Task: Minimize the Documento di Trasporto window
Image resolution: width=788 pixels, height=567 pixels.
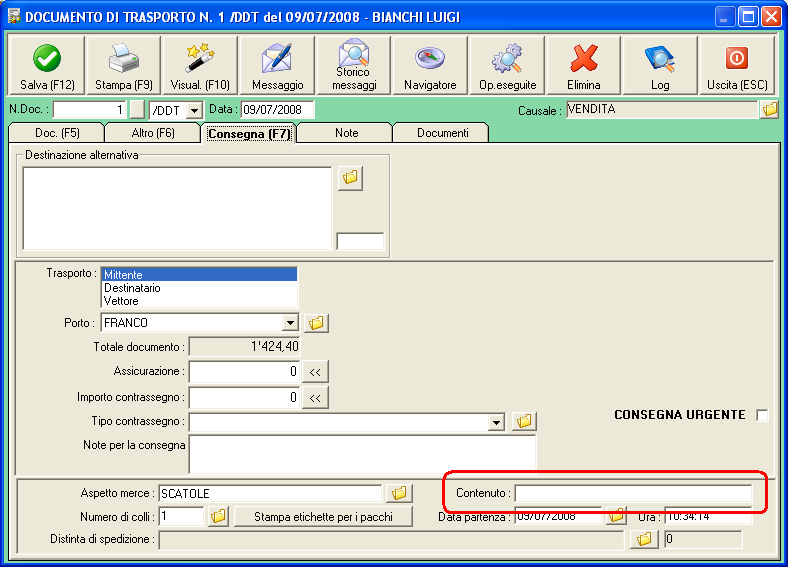Action: (724, 17)
